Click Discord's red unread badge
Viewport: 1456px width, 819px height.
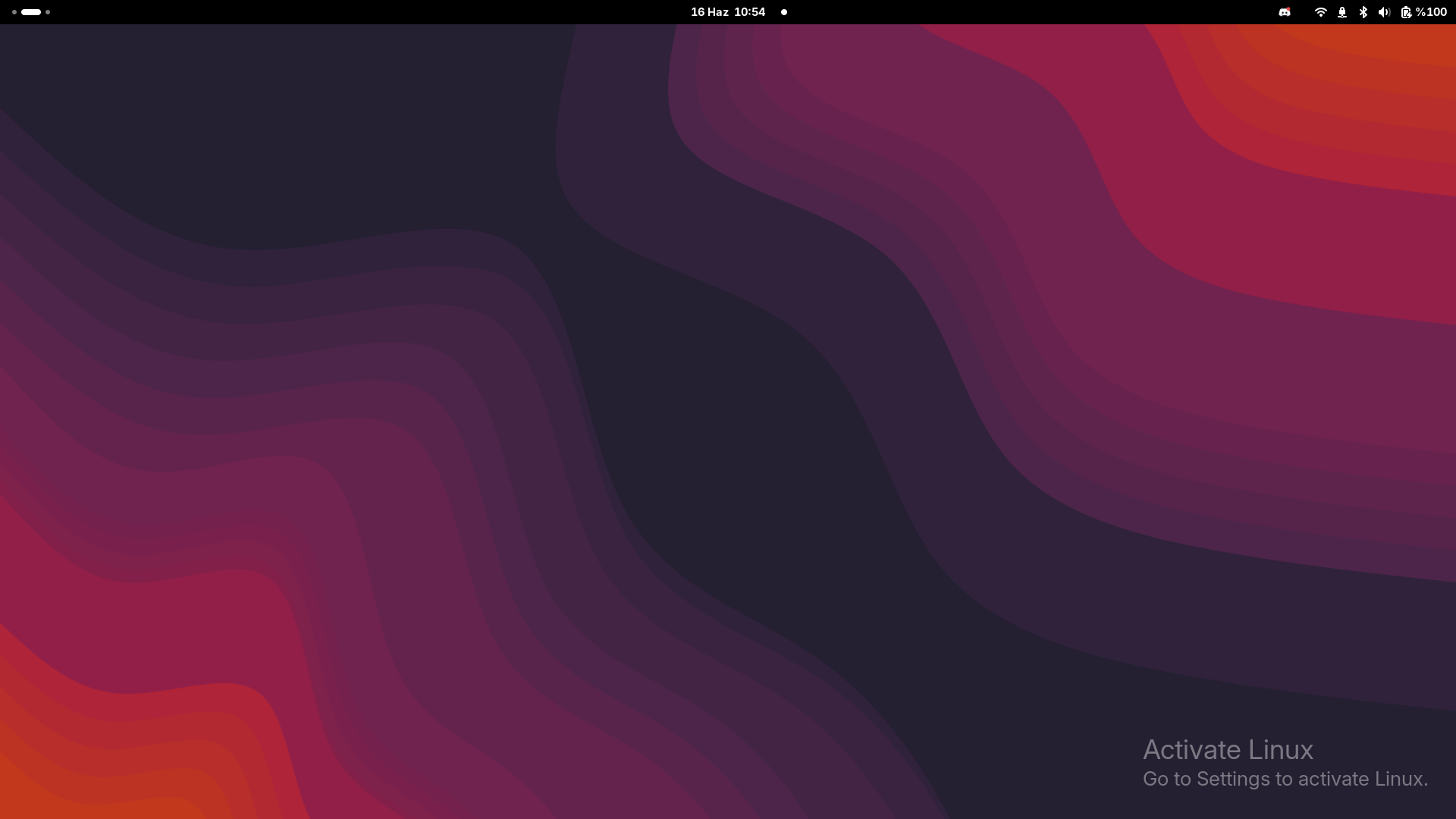click(1288, 8)
